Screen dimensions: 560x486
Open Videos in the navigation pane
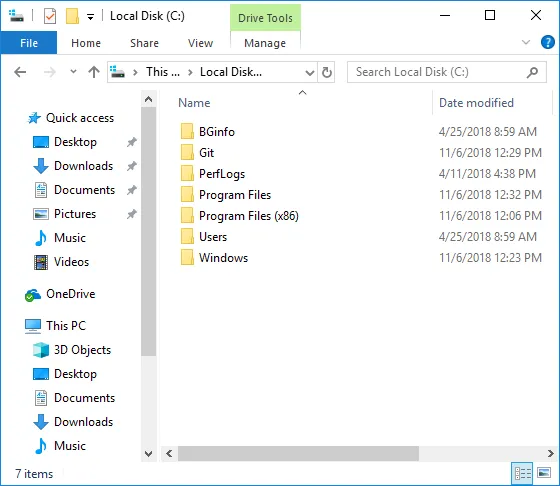[x=61, y=262]
